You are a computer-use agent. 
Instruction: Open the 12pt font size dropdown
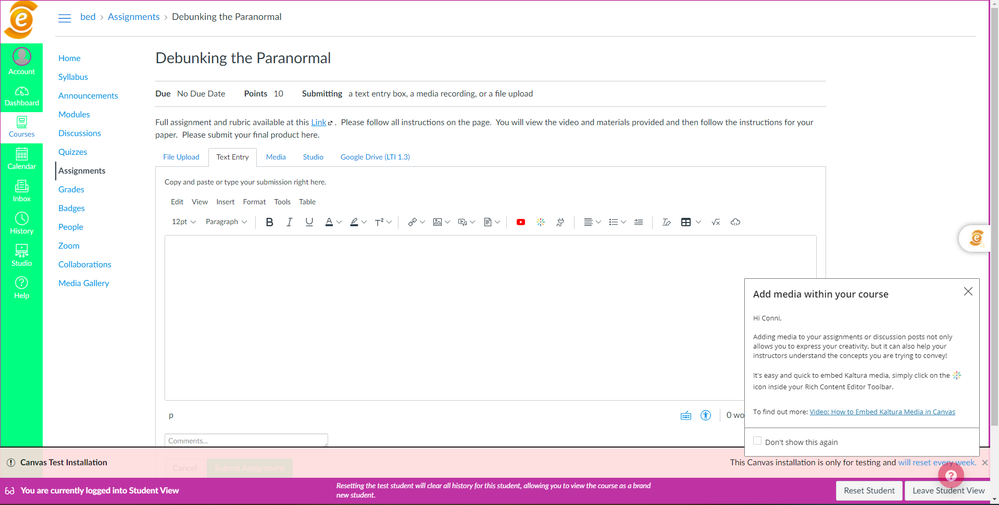(183, 222)
